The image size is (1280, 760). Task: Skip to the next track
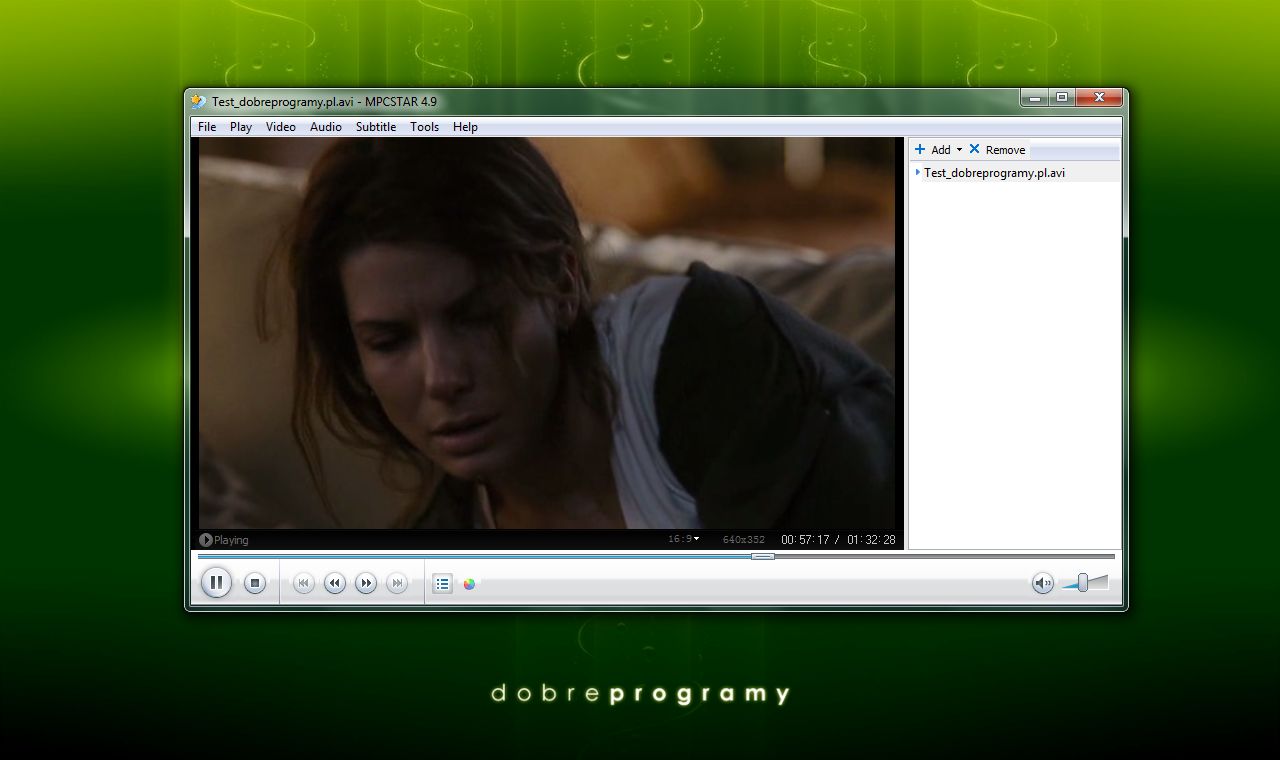pos(397,583)
